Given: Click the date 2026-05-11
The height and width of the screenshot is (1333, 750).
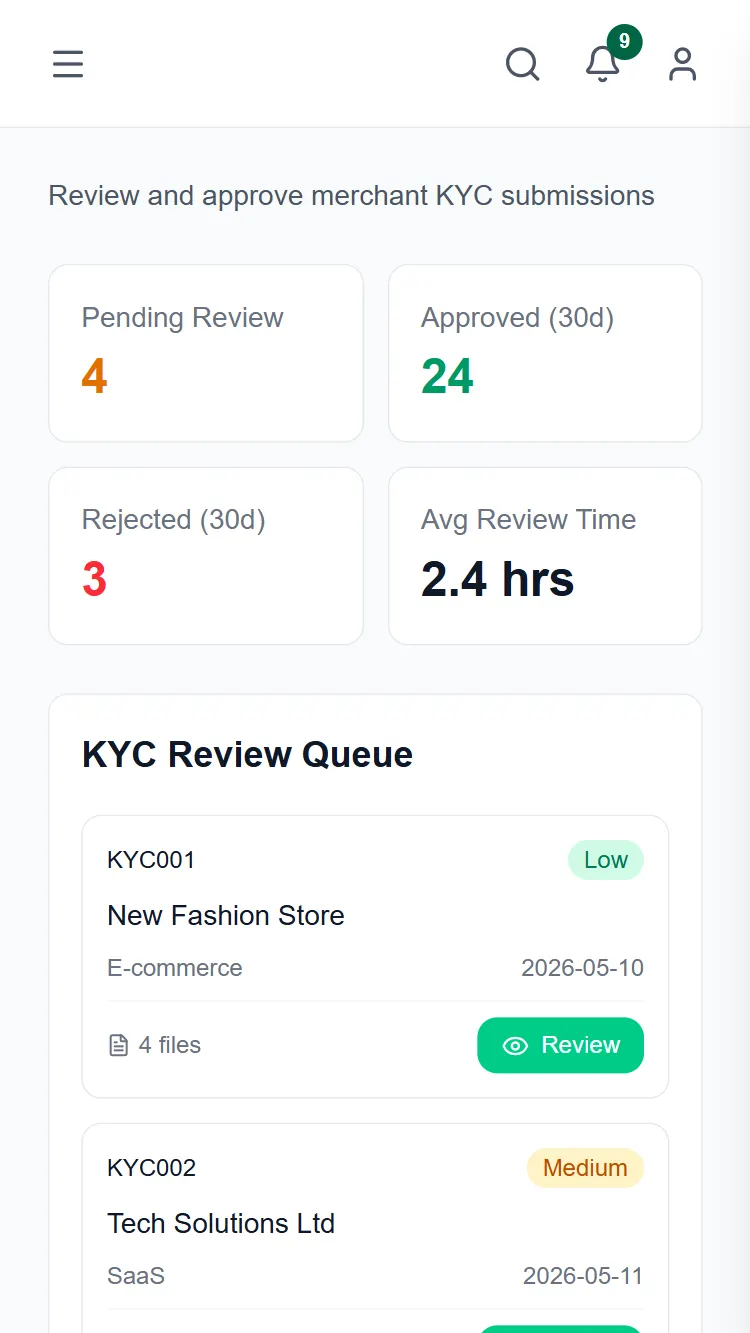Looking at the screenshot, I should [583, 1276].
